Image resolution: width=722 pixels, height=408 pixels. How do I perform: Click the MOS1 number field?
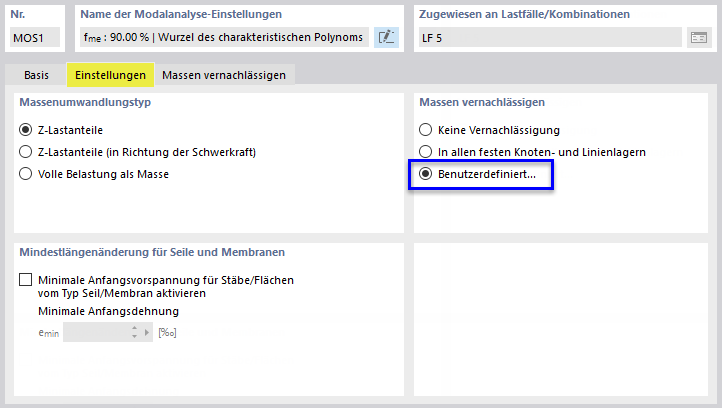[35, 37]
